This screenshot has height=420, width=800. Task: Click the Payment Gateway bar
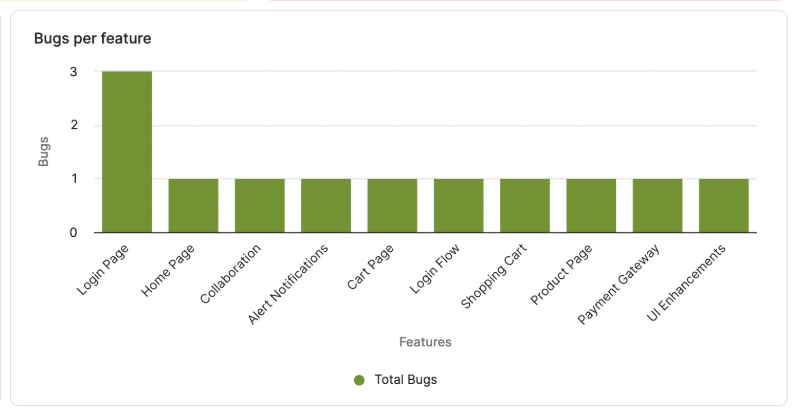coord(657,206)
